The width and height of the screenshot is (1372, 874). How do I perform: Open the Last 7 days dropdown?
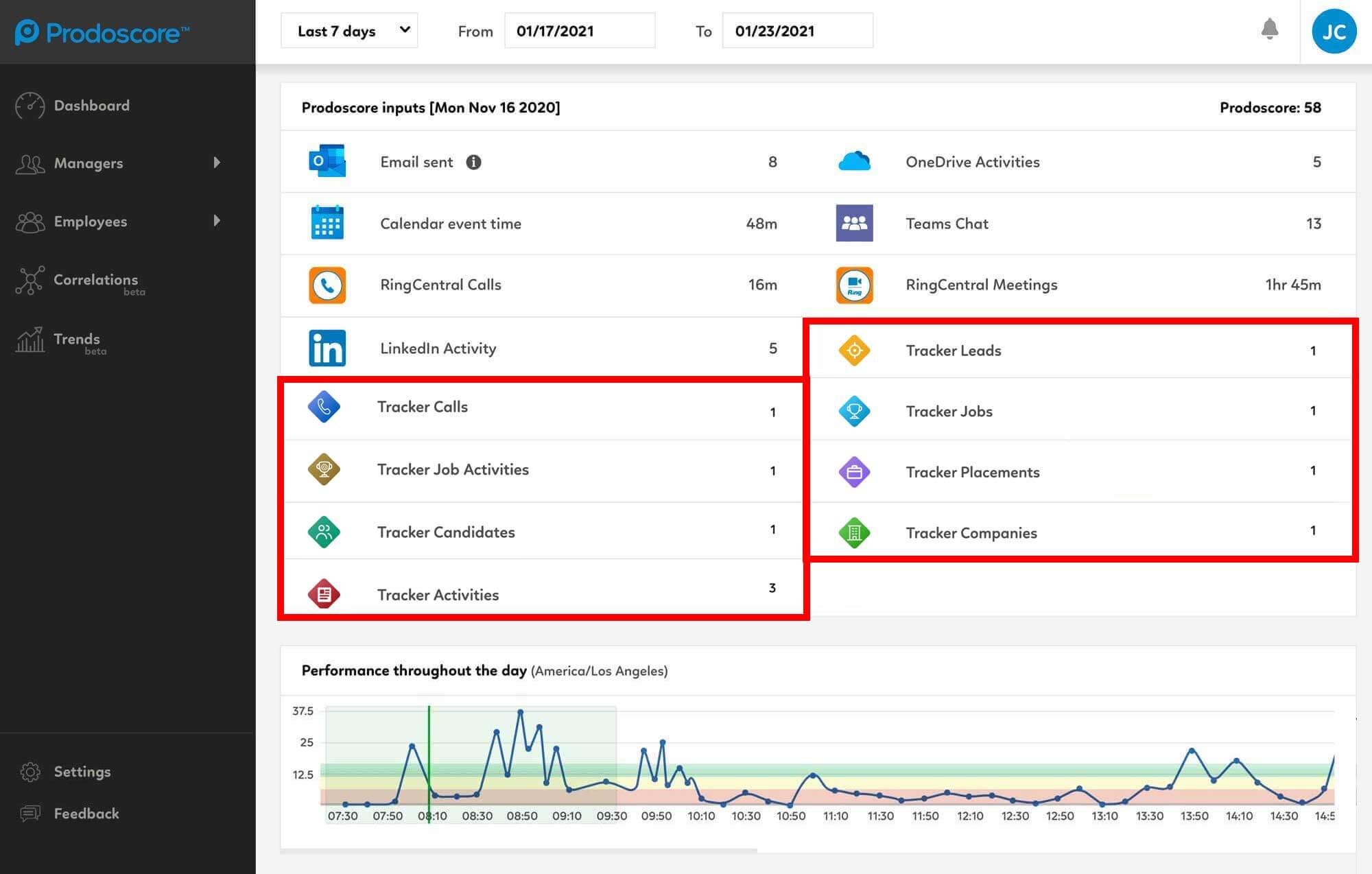click(349, 31)
